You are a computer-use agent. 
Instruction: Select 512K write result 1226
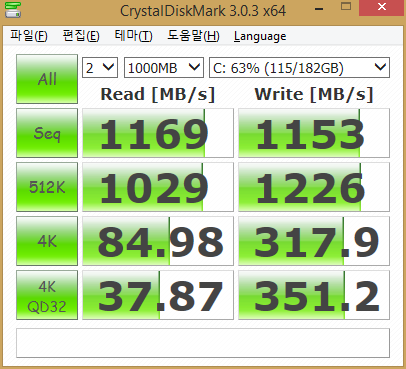click(x=314, y=187)
